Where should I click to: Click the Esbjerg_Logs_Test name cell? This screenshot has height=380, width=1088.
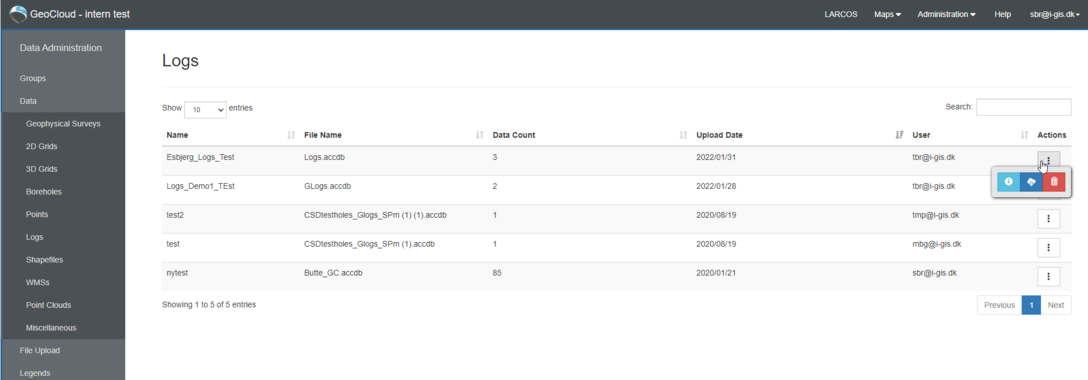201,157
